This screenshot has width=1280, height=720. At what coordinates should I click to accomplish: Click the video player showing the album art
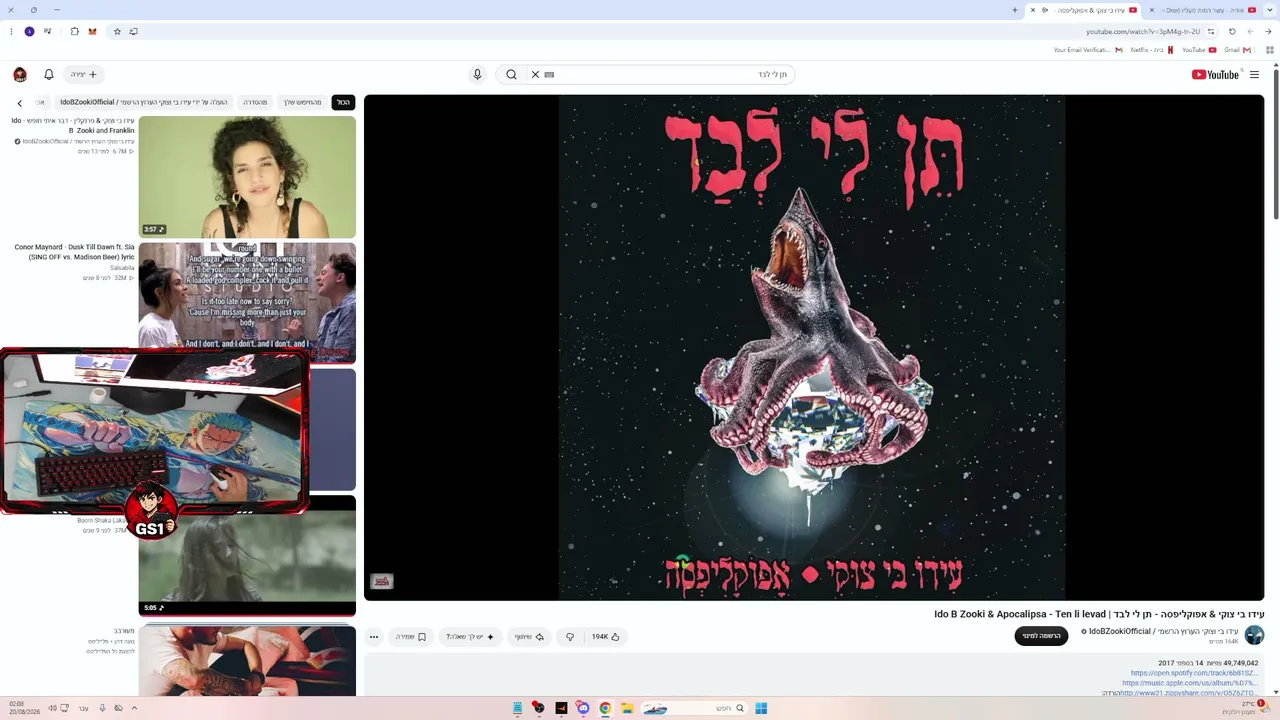coord(814,347)
